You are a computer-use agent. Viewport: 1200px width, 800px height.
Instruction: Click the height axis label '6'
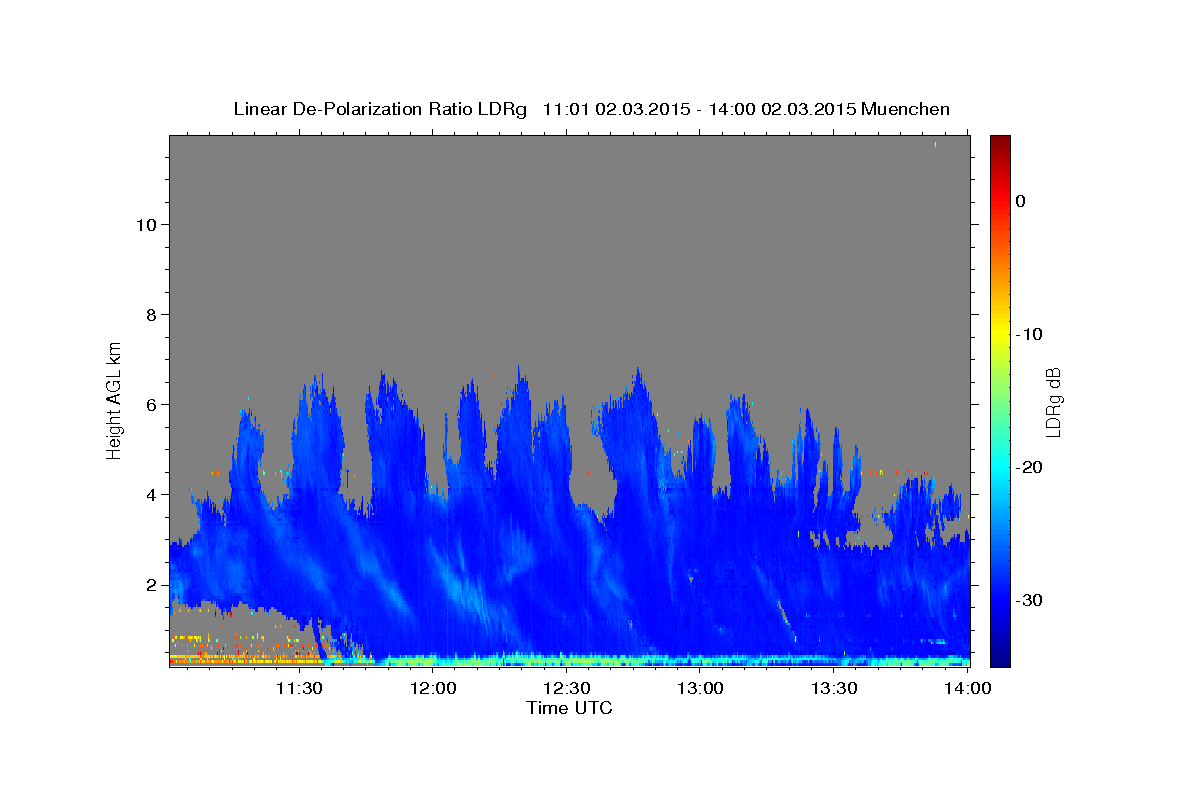(150, 405)
